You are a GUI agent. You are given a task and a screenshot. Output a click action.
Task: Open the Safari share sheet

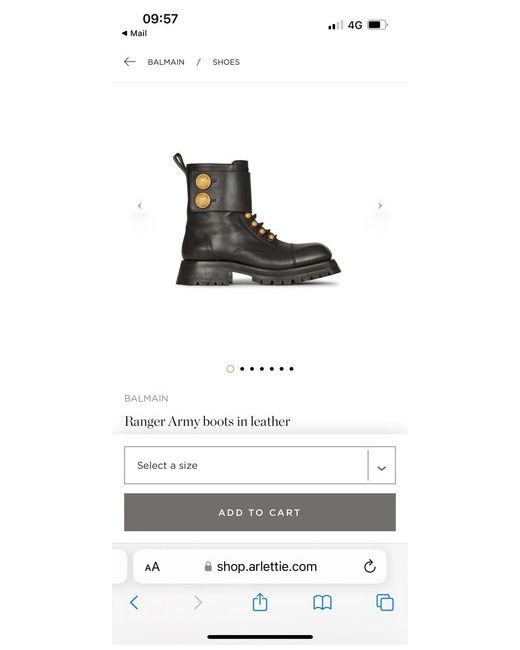click(x=260, y=602)
